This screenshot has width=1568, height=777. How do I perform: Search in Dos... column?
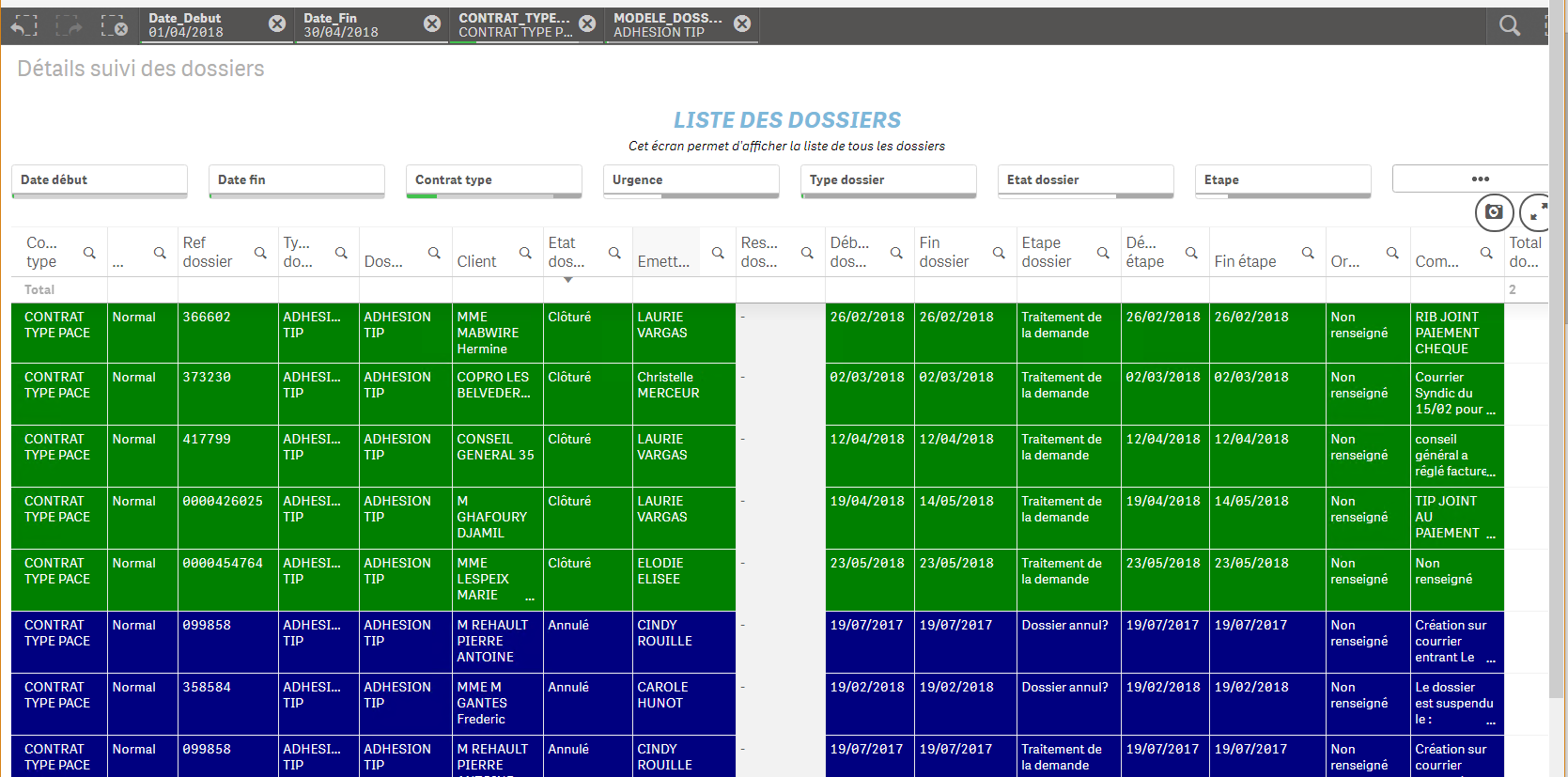[x=434, y=253]
